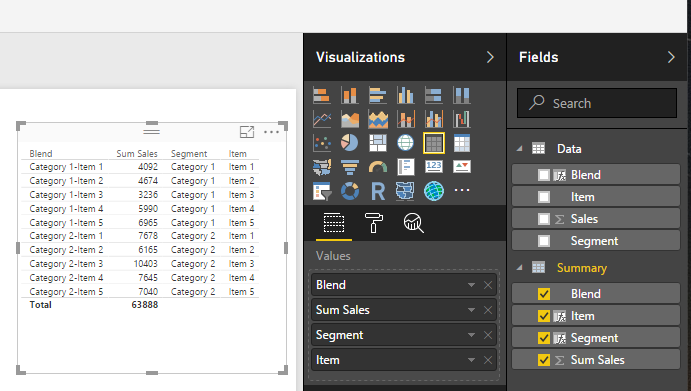The width and height of the screenshot is (691, 391).
Task: Select the highlighted table visual
Action: 434,143
